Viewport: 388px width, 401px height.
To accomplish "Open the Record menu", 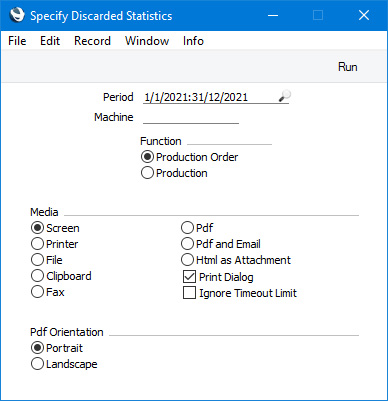I will point(92,41).
